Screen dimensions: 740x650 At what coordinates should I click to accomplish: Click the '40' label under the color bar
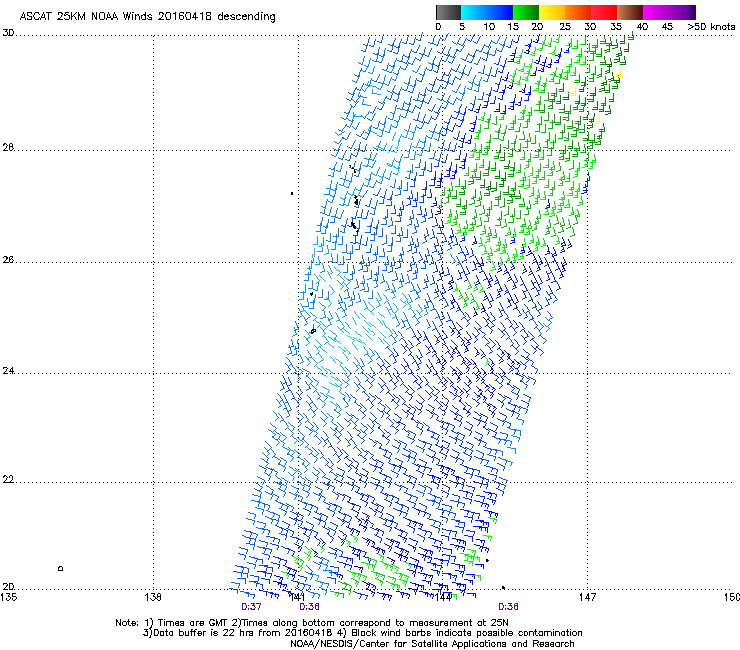click(x=642, y=27)
